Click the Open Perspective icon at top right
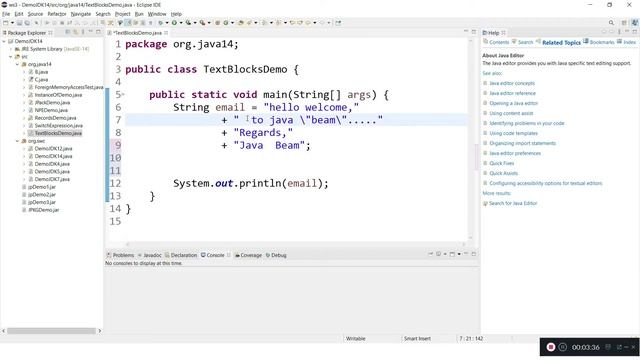 click(x=624, y=23)
